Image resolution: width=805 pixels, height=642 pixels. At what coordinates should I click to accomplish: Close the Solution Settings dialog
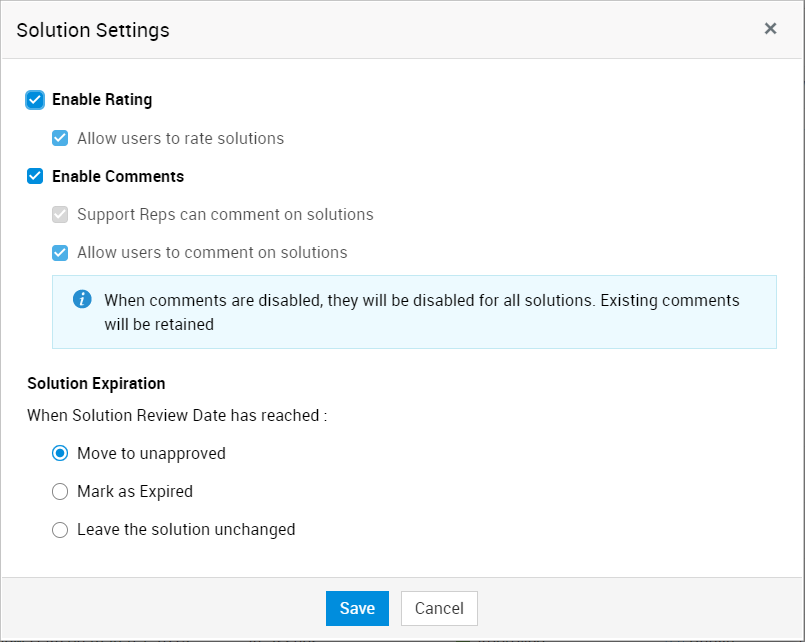click(770, 29)
